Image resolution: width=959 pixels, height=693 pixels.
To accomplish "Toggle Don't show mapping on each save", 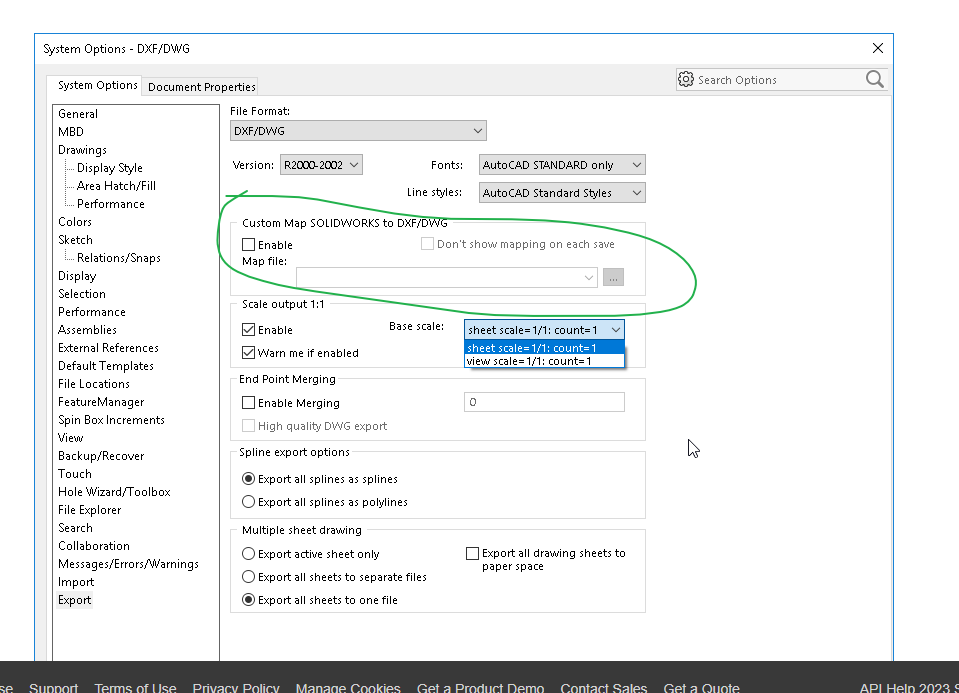I will (427, 244).
